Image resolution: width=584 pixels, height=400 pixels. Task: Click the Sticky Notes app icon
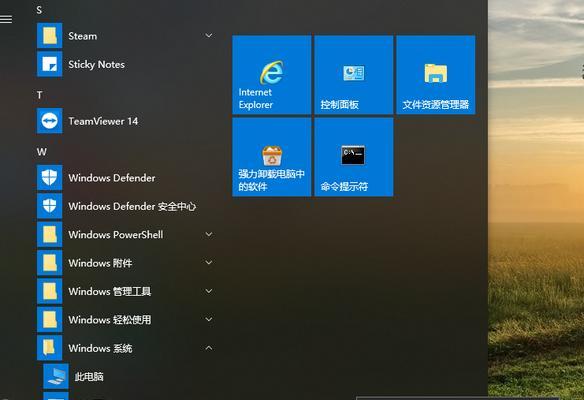tap(50, 64)
